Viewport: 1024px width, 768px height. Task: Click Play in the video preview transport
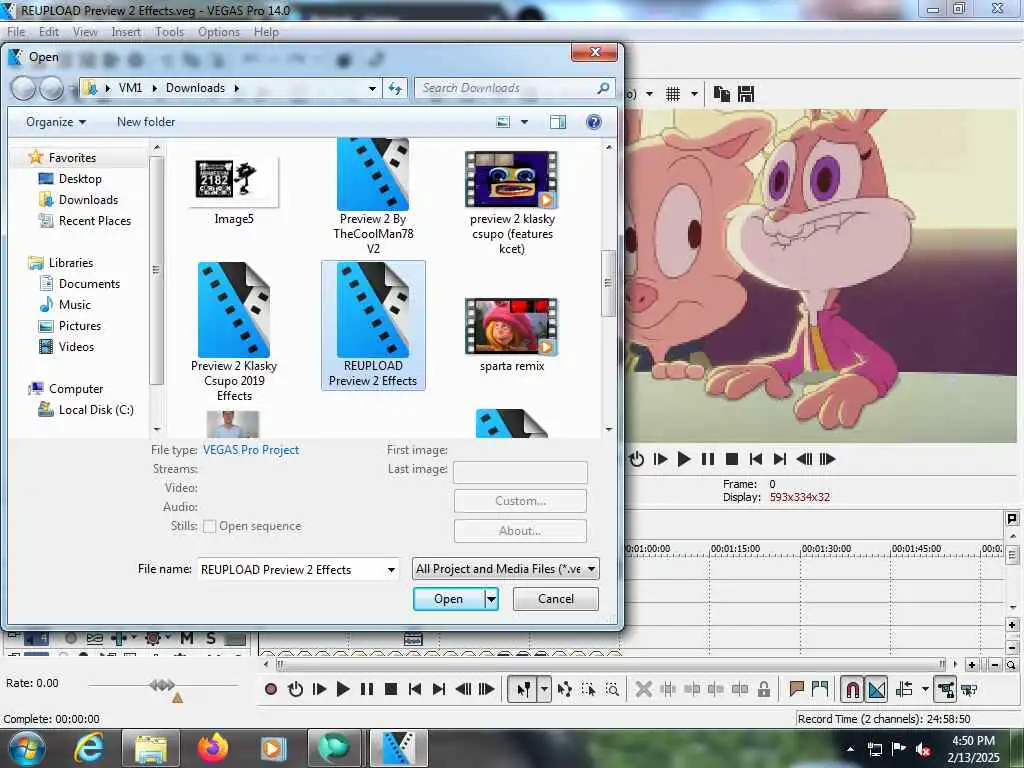click(684, 459)
